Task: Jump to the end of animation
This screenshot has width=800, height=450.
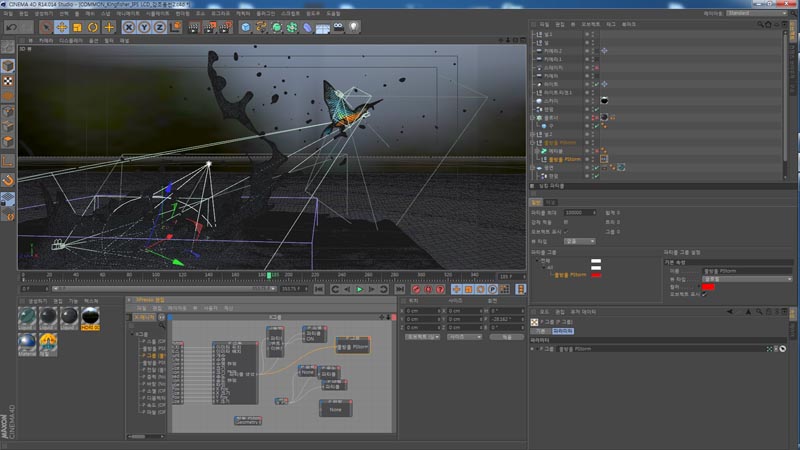Action: [399, 289]
